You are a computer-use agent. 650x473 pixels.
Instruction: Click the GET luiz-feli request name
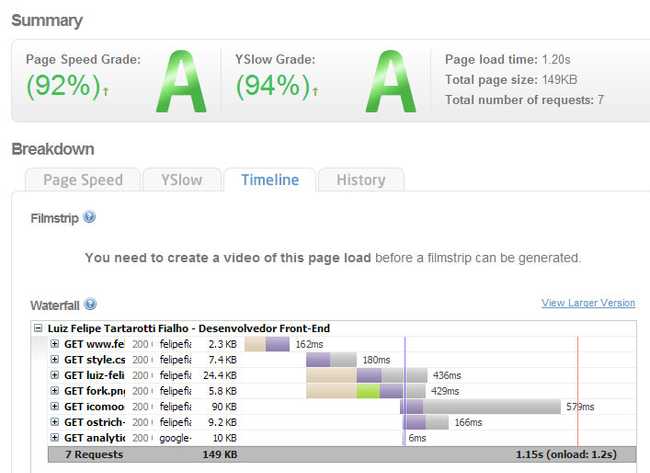point(95,375)
